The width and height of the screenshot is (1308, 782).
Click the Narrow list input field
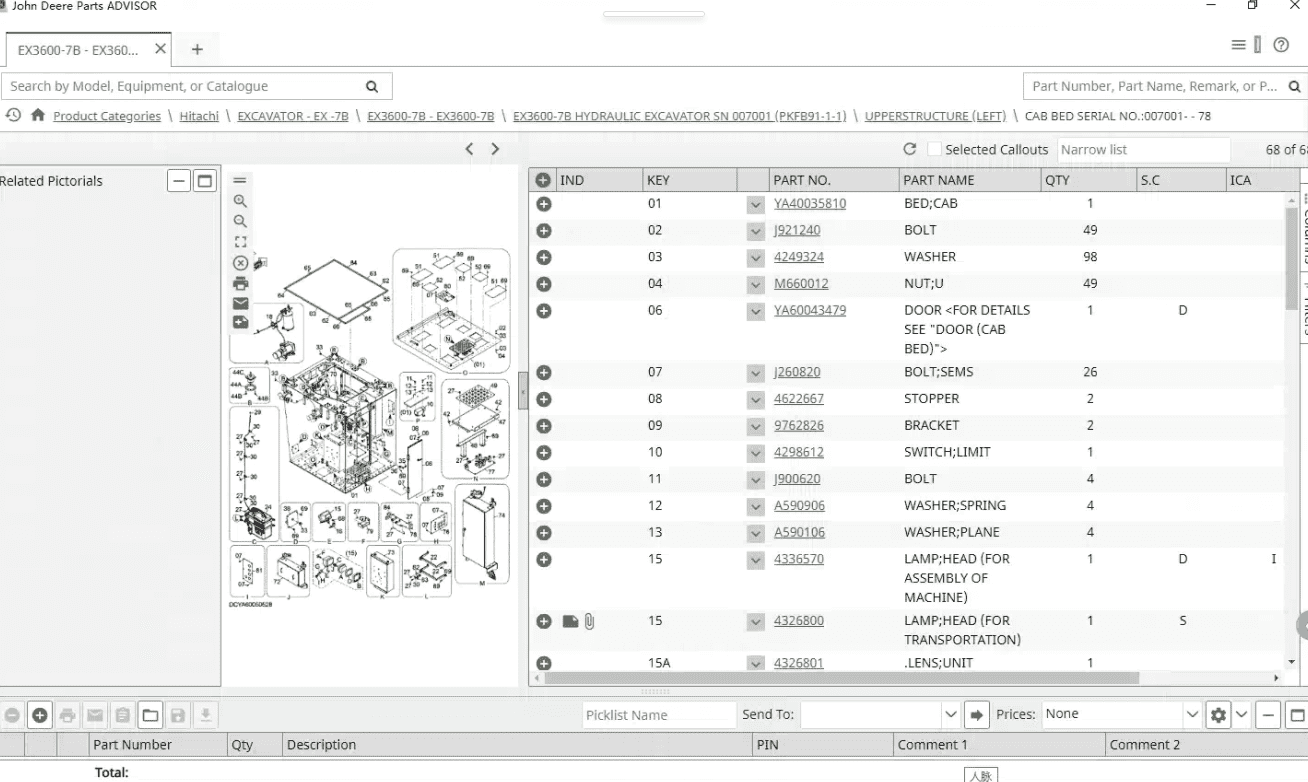1144,149
